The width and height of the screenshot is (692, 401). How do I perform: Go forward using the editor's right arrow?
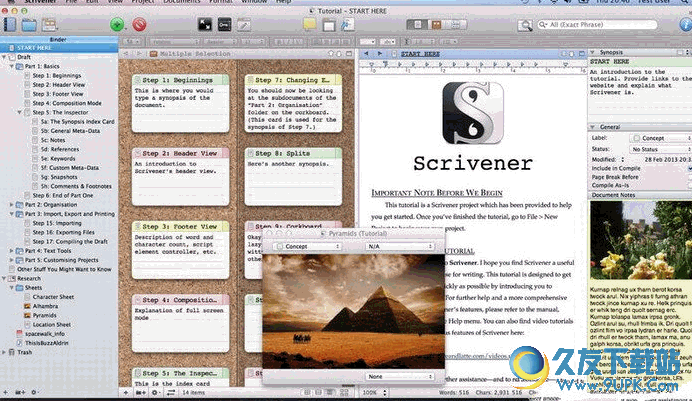pyautogui.click(x=380, y=54)
